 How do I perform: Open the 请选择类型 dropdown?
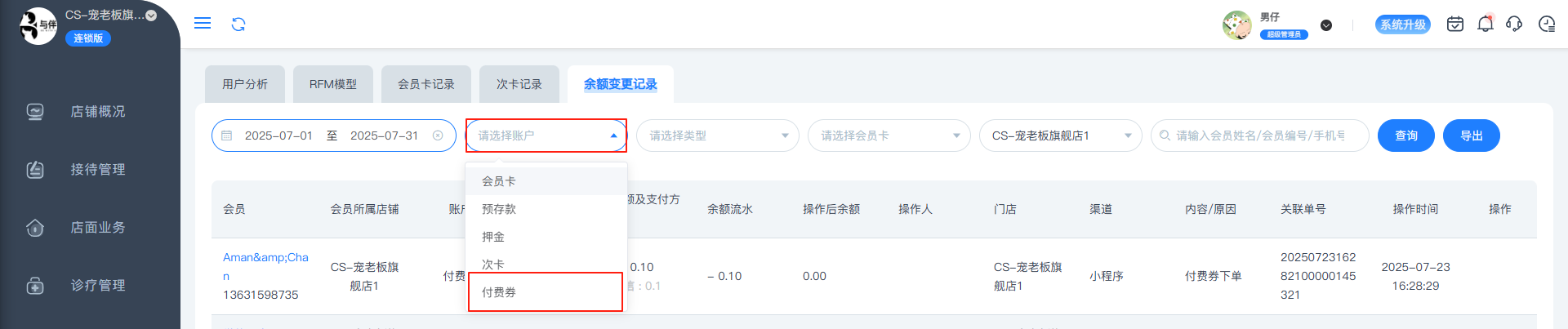[718, 136]
